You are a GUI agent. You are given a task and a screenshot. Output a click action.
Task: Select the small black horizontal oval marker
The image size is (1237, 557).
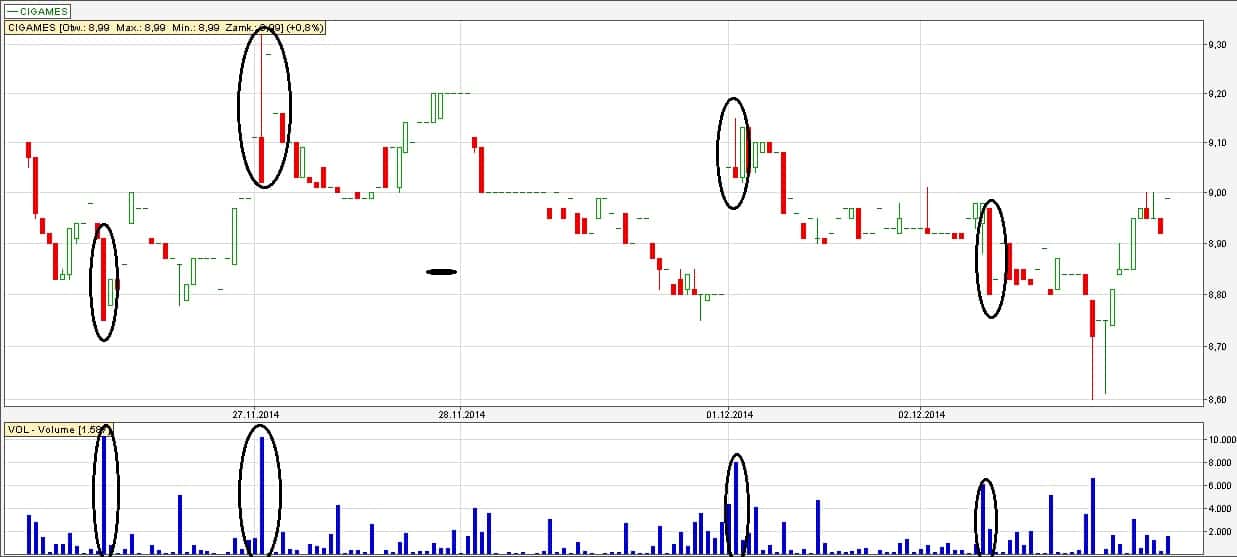click(441, 271)
